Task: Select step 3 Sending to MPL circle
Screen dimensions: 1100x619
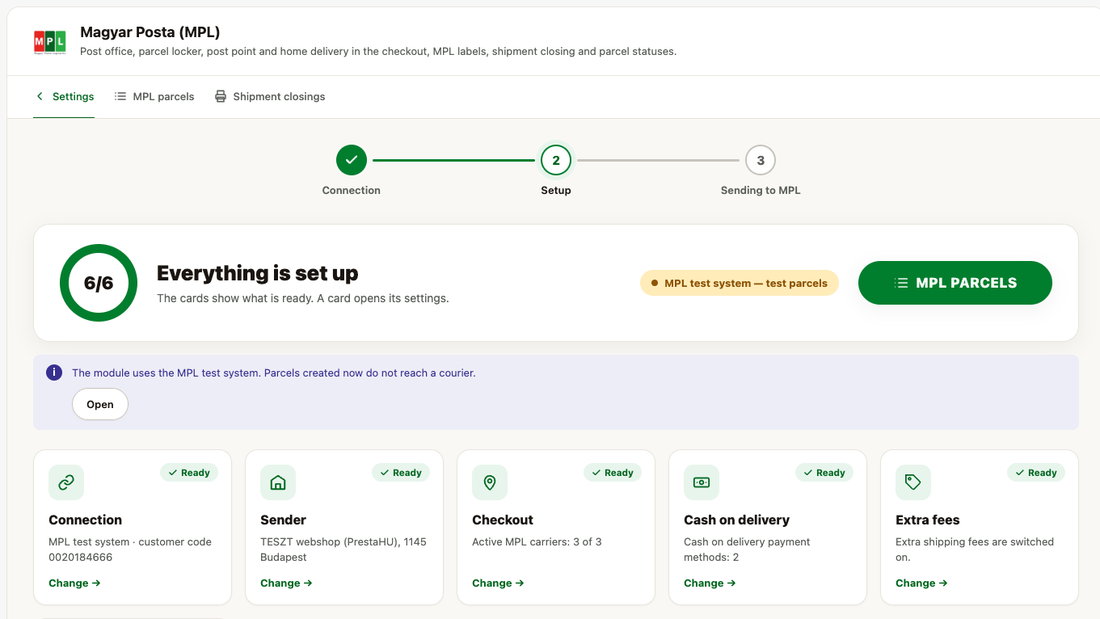Action: [760, 160]
